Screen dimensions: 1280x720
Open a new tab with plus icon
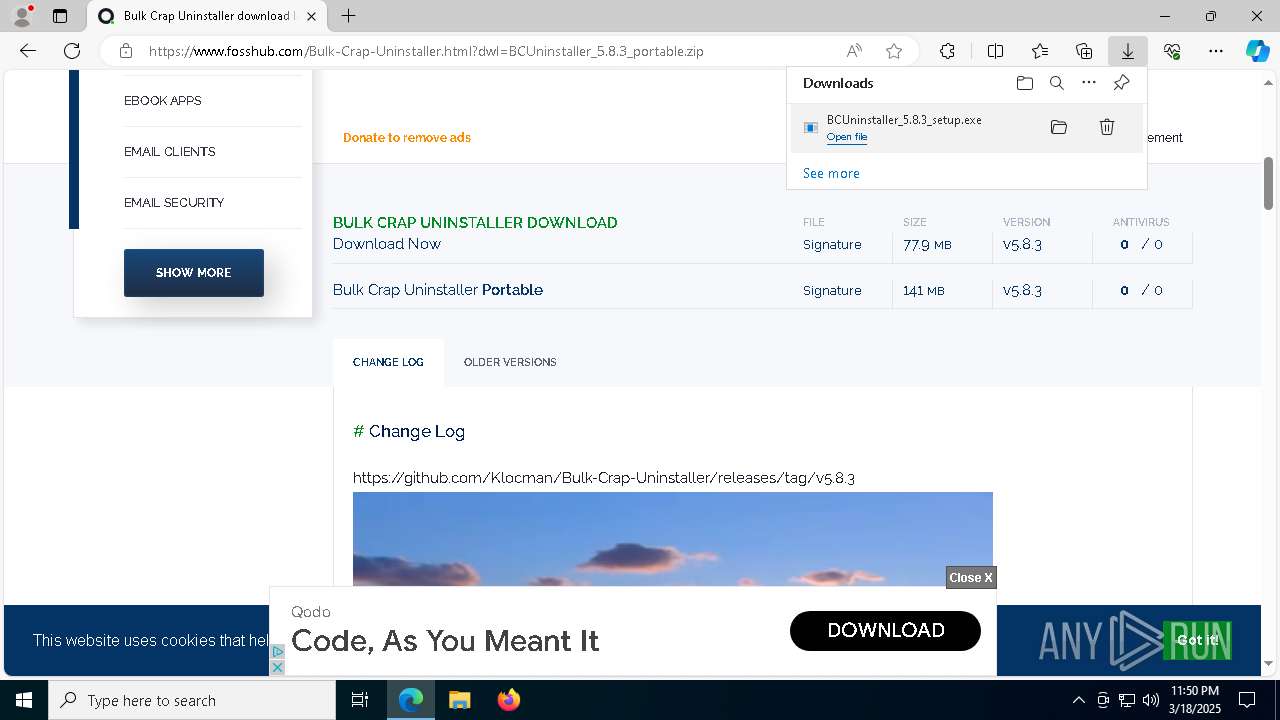point(348,16)
